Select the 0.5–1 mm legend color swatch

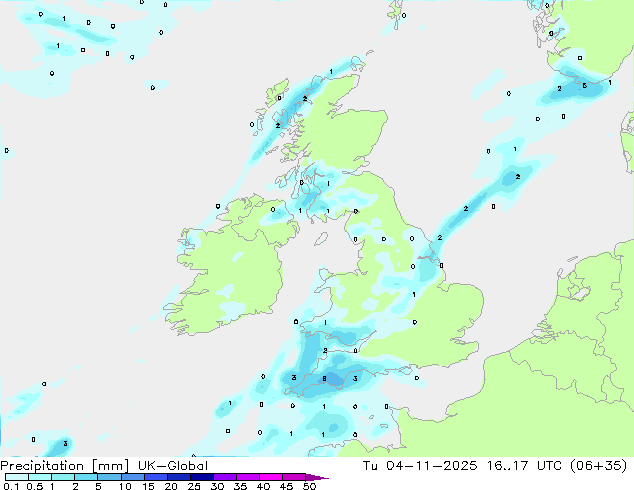(x=40, y=477)
